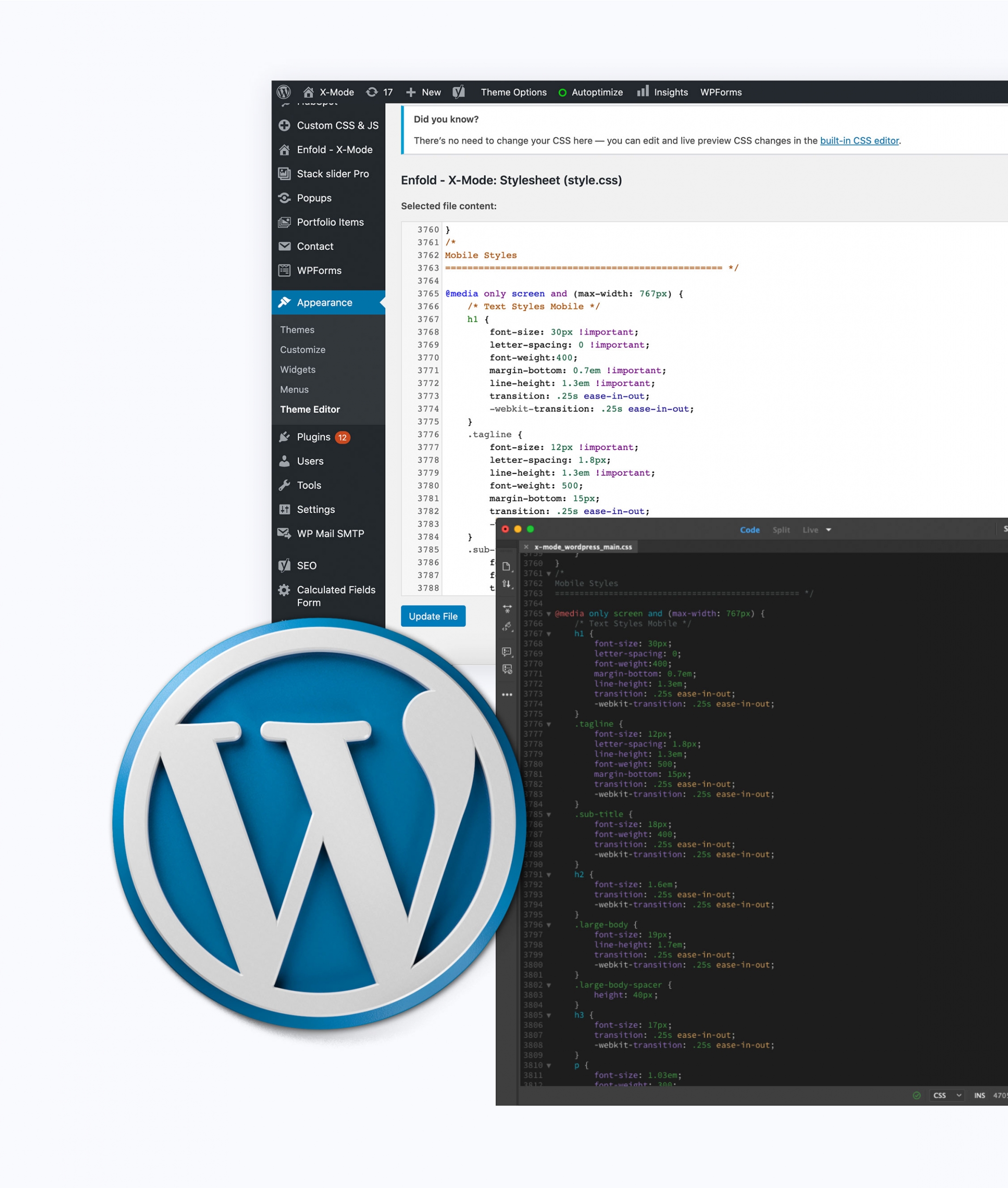Open WP Mail SMTP in sidebar

click(329, 534)
